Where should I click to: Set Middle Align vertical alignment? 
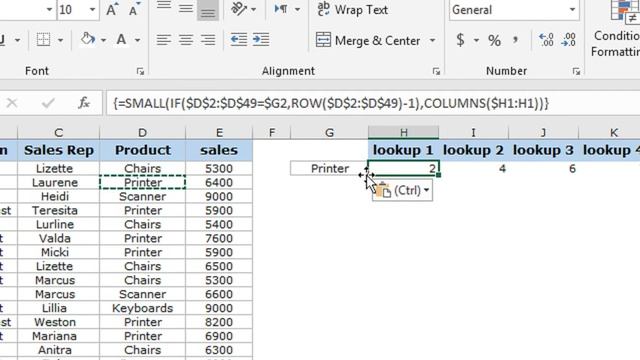[x=186, y=8]
